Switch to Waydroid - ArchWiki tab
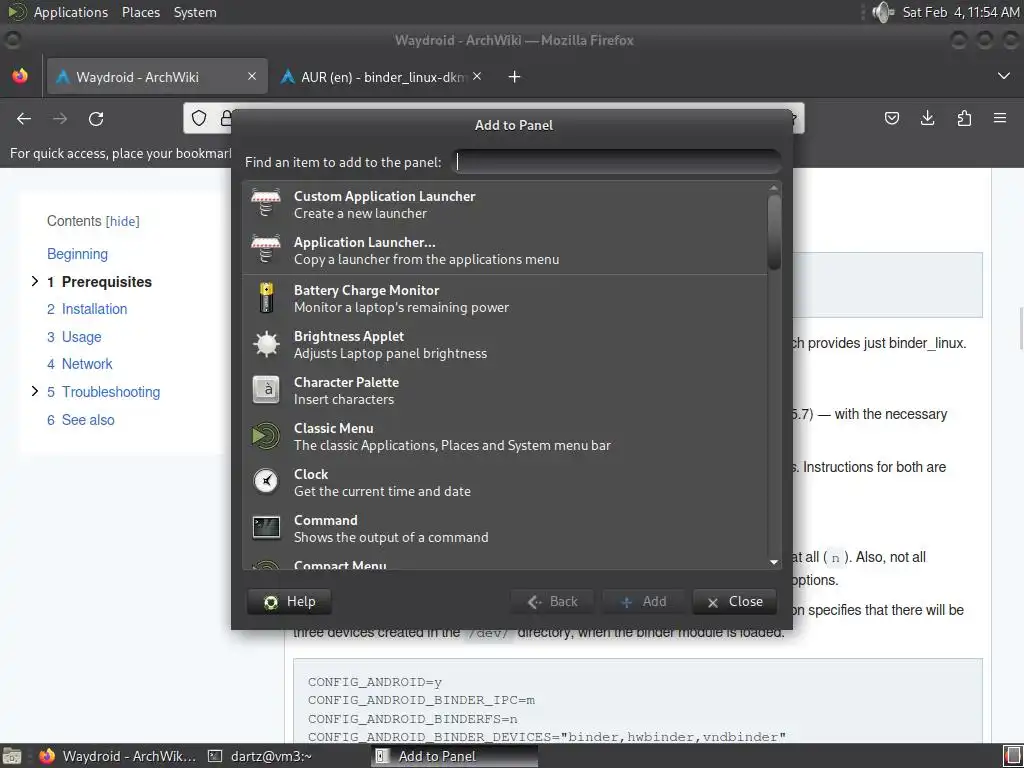This screenshot has height=768, width=1024. (x=157, y=76)
